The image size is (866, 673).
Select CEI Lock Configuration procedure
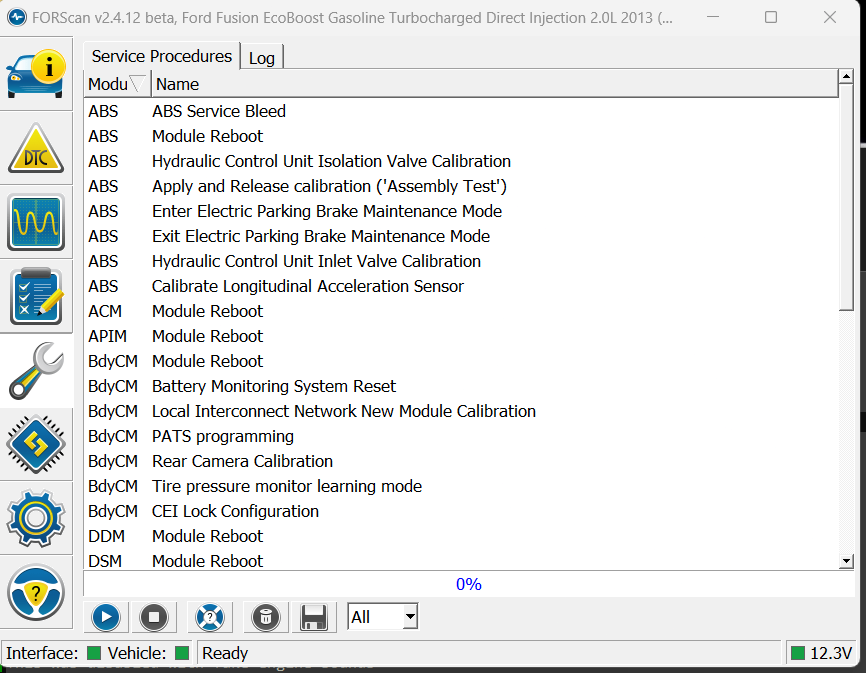(x=461, y=511)
